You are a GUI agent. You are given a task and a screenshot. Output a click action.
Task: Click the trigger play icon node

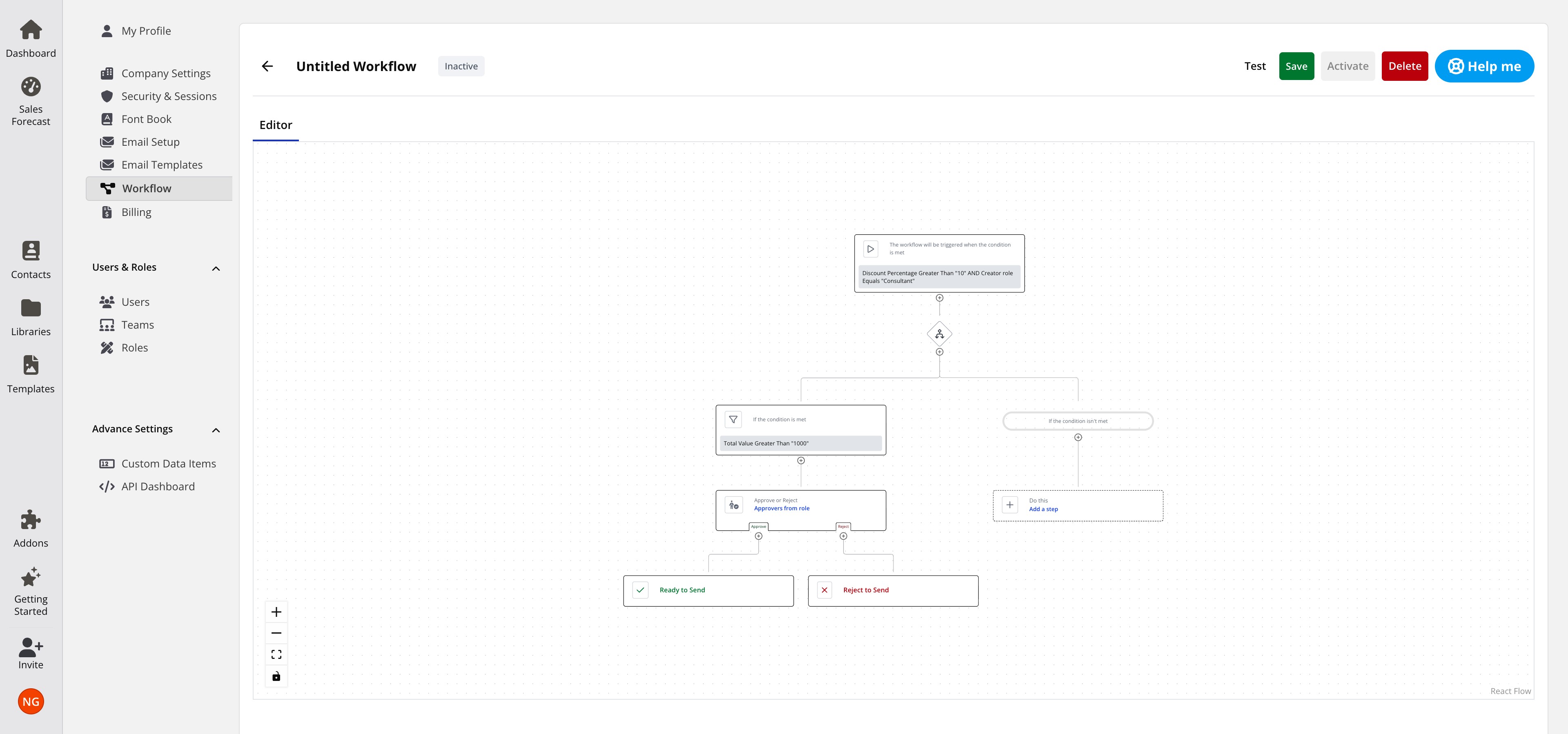(x=871, y=249)
